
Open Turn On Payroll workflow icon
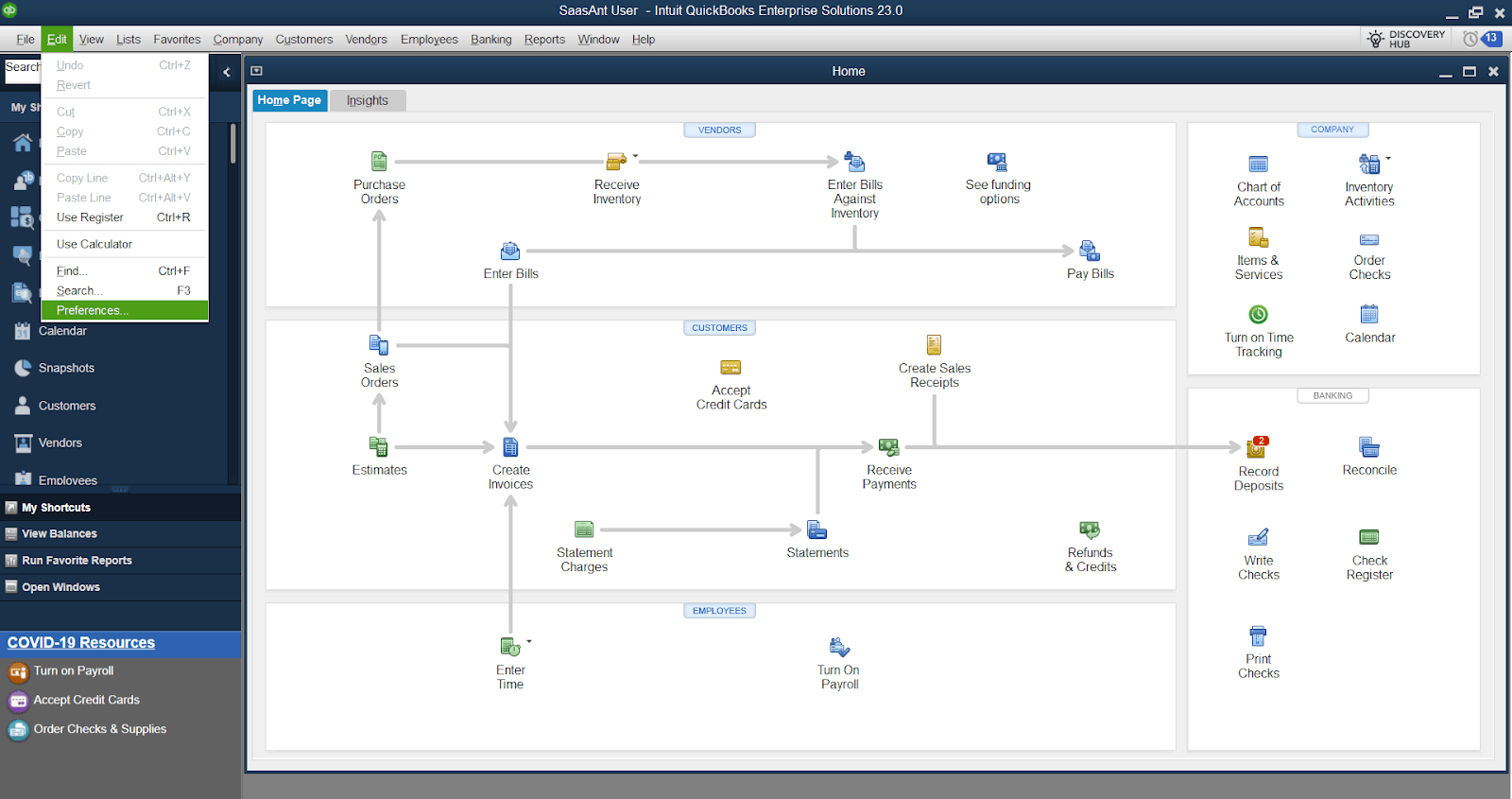[839, 647]
